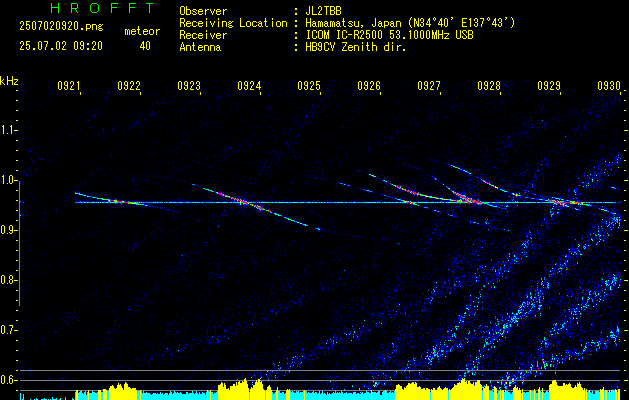Click the ICOM IC-R2500 53.1000MHz USB text
The image size is (629, 400).
tap(390, 35)
